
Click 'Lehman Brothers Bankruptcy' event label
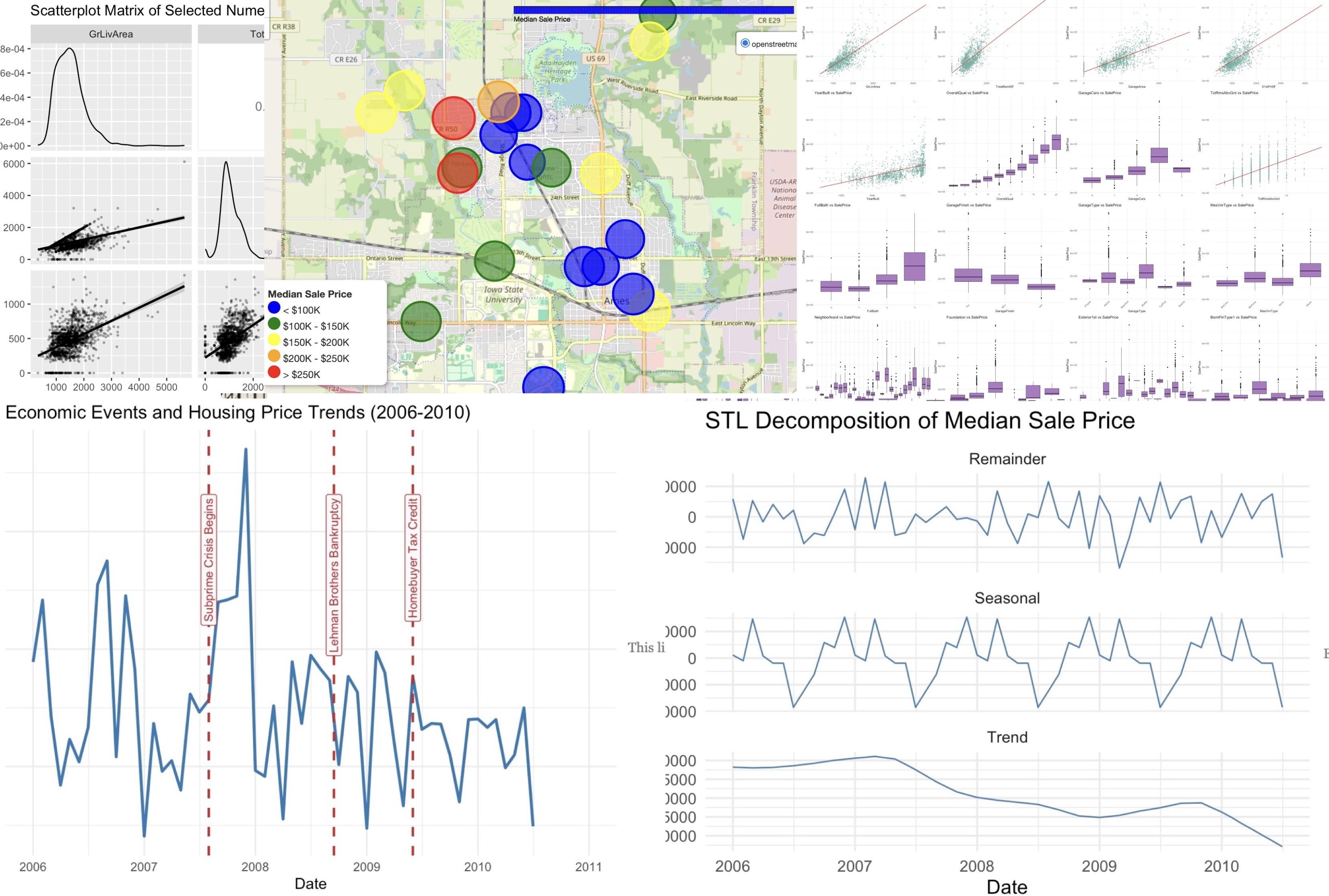[x=334, y=575]
